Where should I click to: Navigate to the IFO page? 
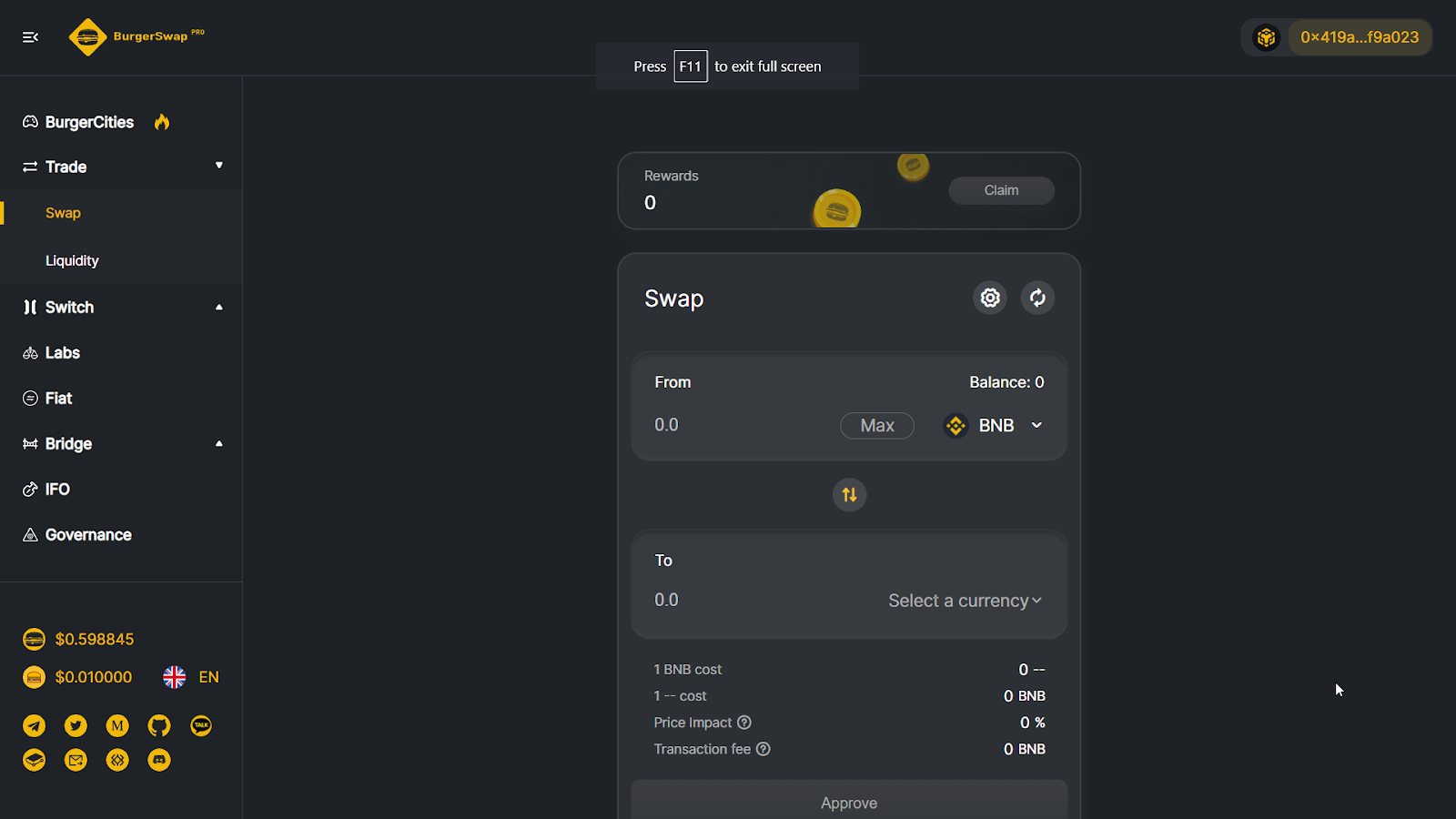pos(57,490)
